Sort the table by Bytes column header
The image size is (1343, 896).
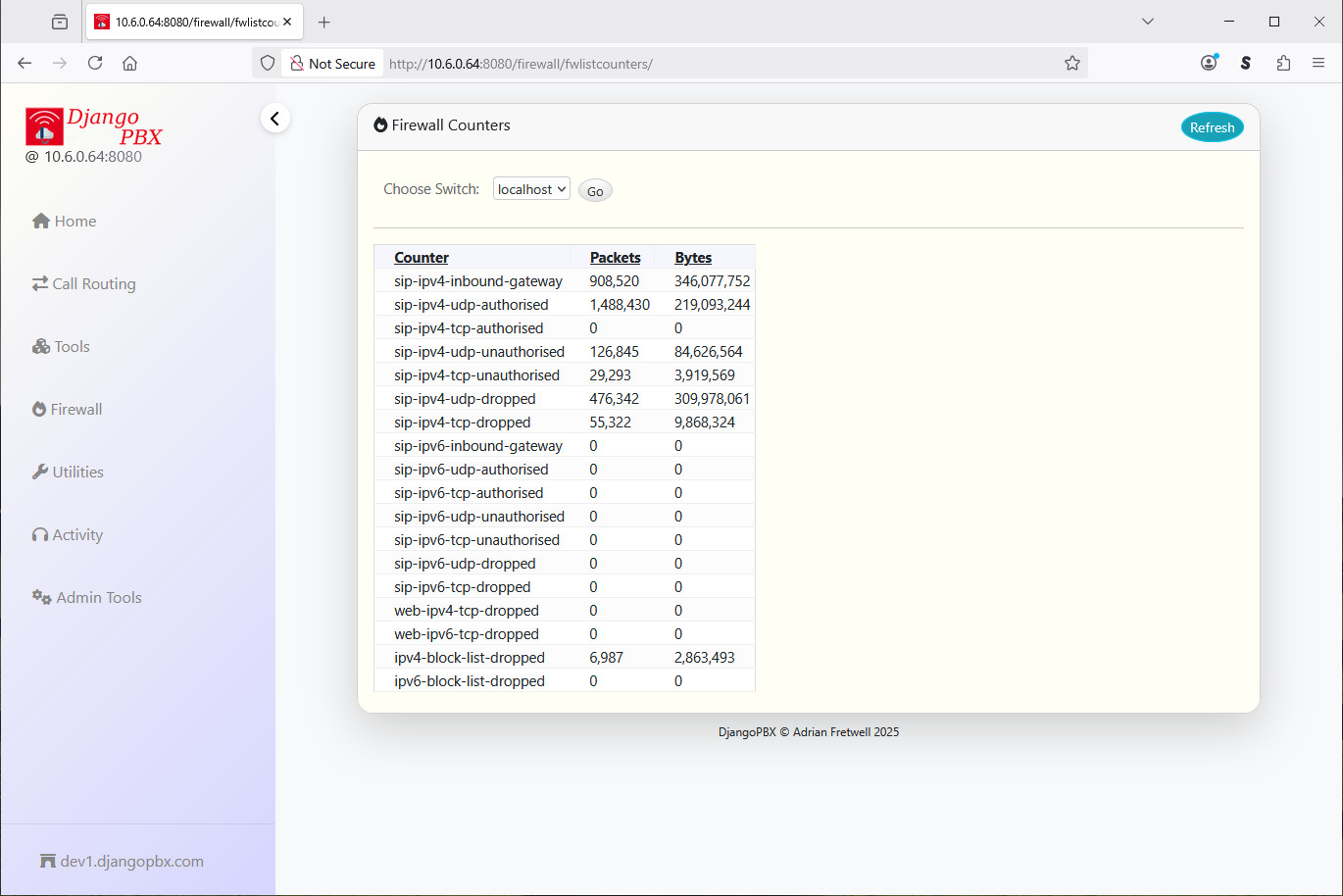[x=693, y=258]
